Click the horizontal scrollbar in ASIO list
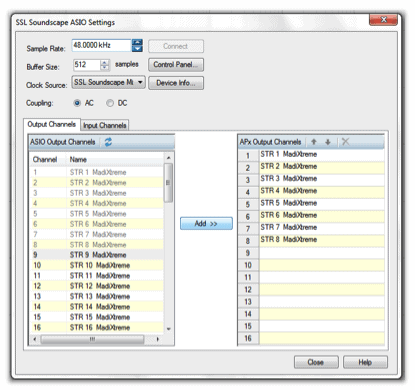415x390 pixels. pos(96,339)
